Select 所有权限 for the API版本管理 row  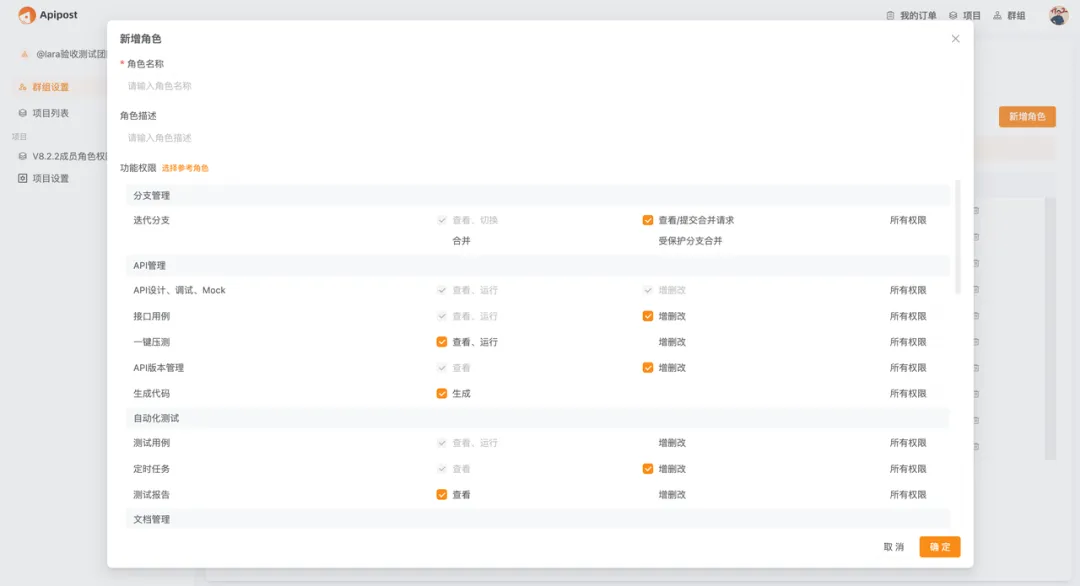(908, 368)
